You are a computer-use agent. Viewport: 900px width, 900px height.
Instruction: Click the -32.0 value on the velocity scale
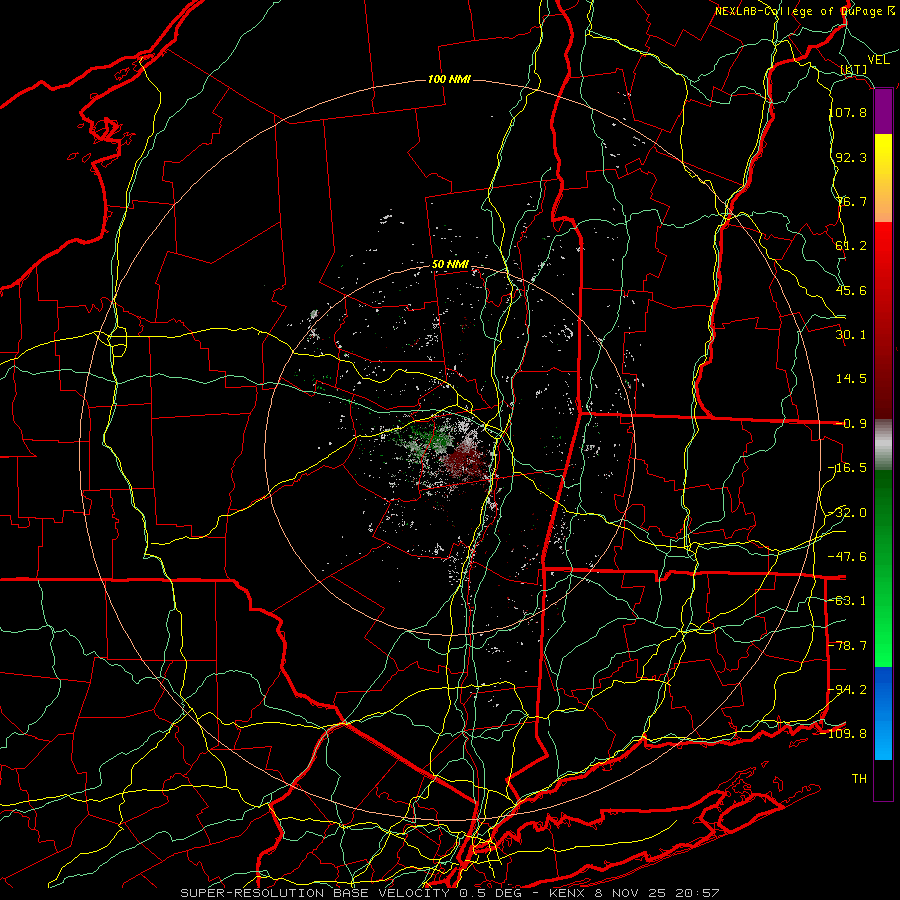[848, 513]
